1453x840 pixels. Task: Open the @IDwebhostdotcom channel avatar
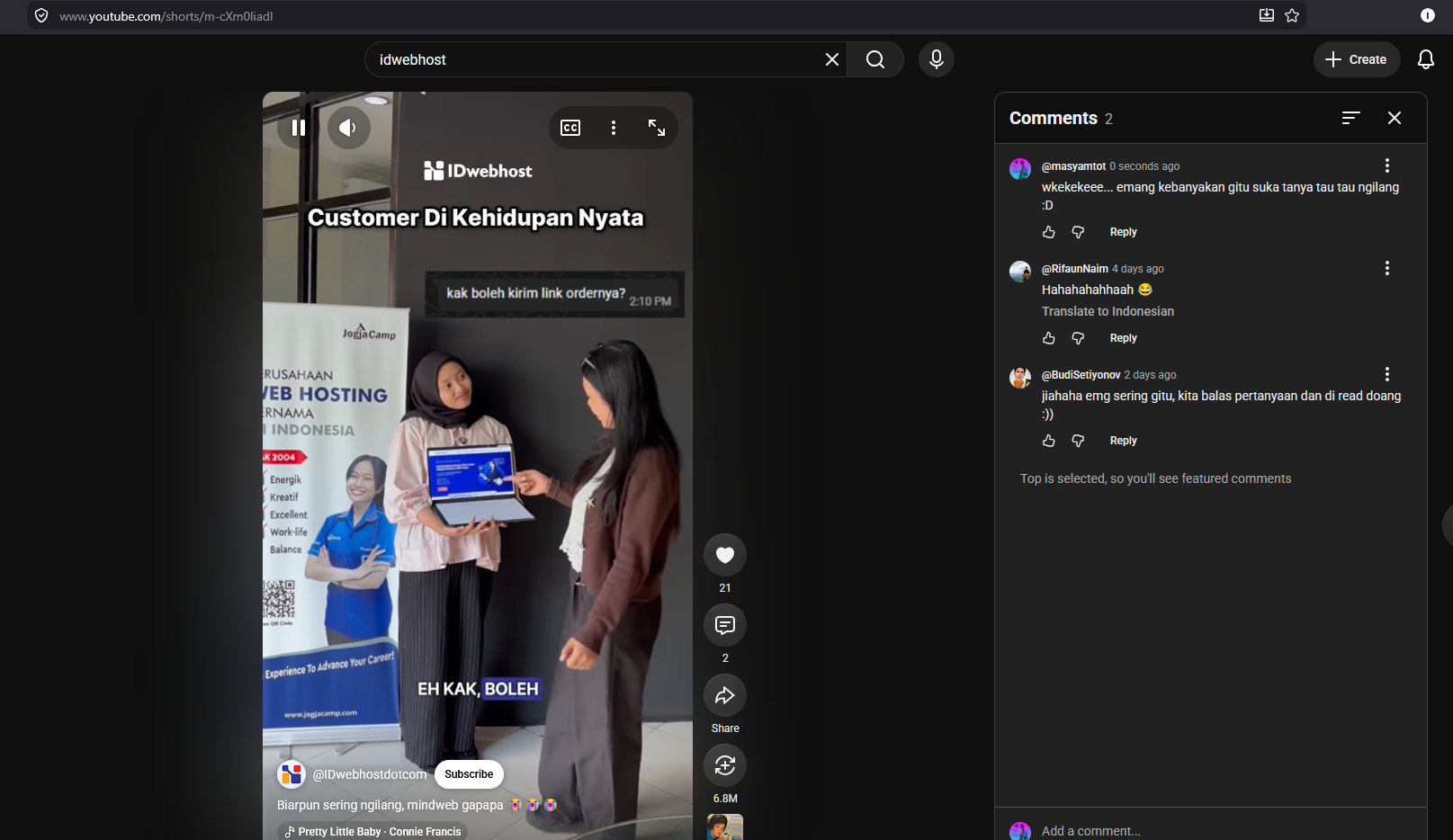pos(291,774)
